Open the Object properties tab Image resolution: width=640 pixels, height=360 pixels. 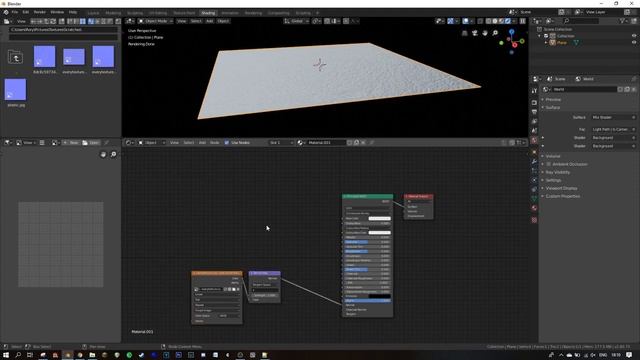click(x=534, y=152)
